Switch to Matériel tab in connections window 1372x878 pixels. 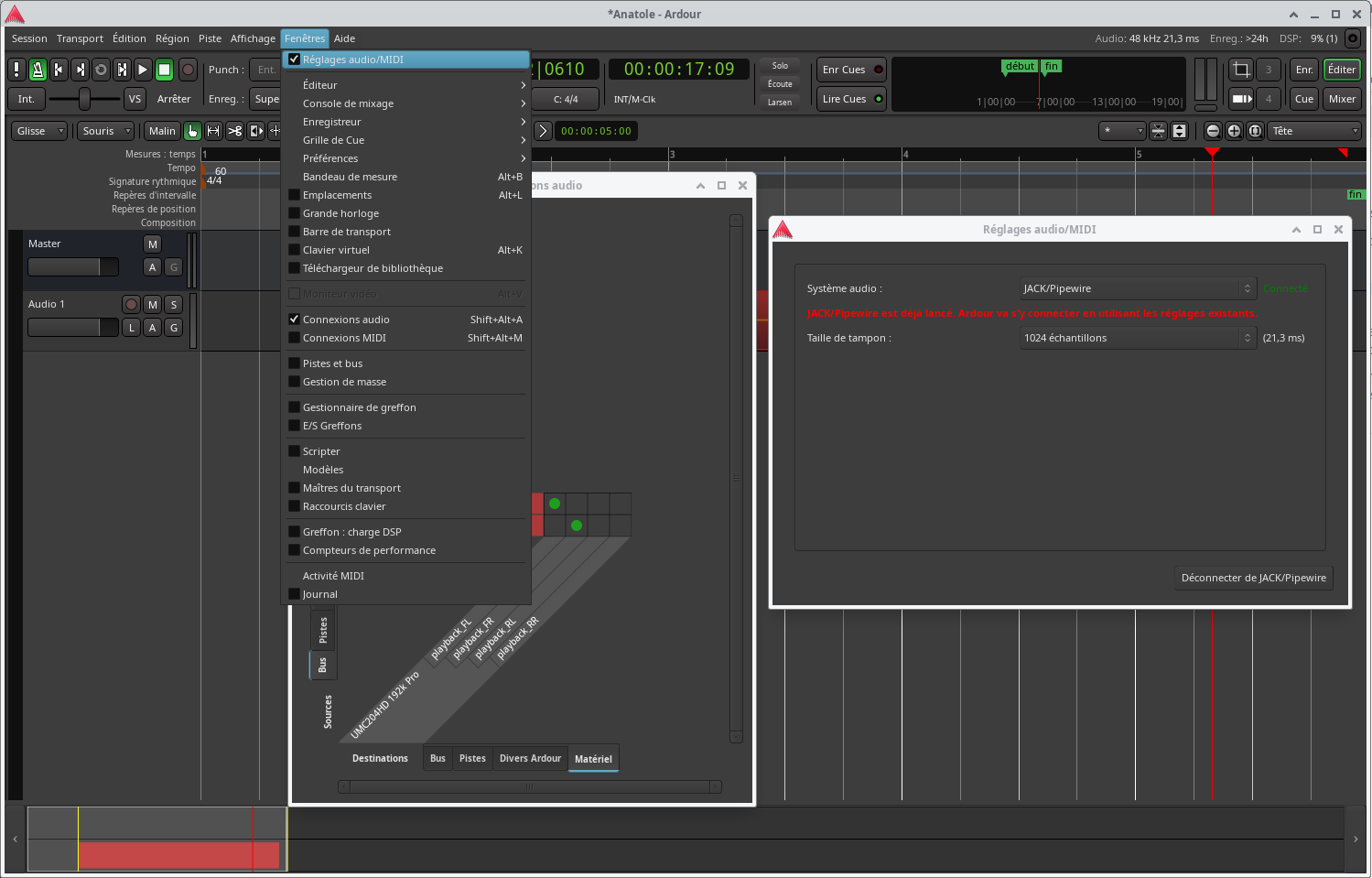coord(593,759)
